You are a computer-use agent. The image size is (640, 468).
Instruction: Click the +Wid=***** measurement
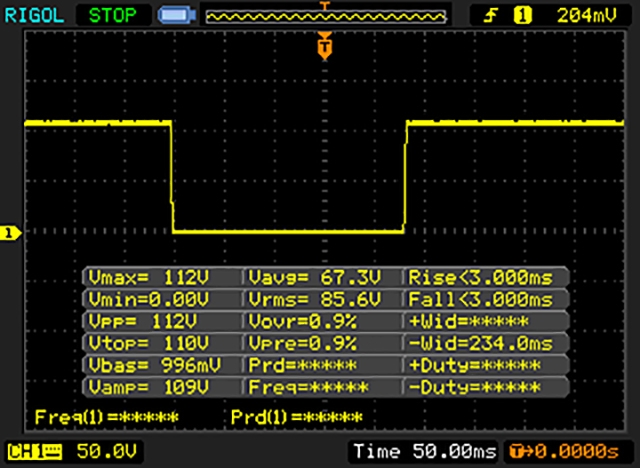[x=469, y=322]
